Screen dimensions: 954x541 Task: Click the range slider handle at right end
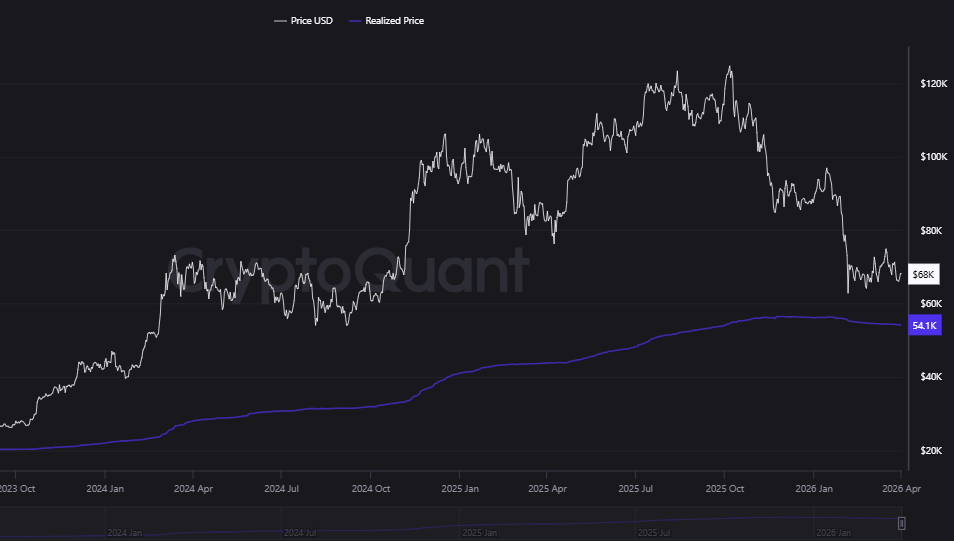901,523
